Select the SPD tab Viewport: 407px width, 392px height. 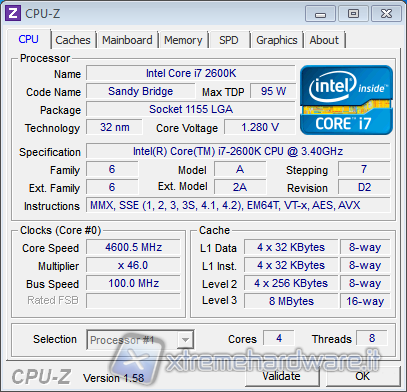229,40
